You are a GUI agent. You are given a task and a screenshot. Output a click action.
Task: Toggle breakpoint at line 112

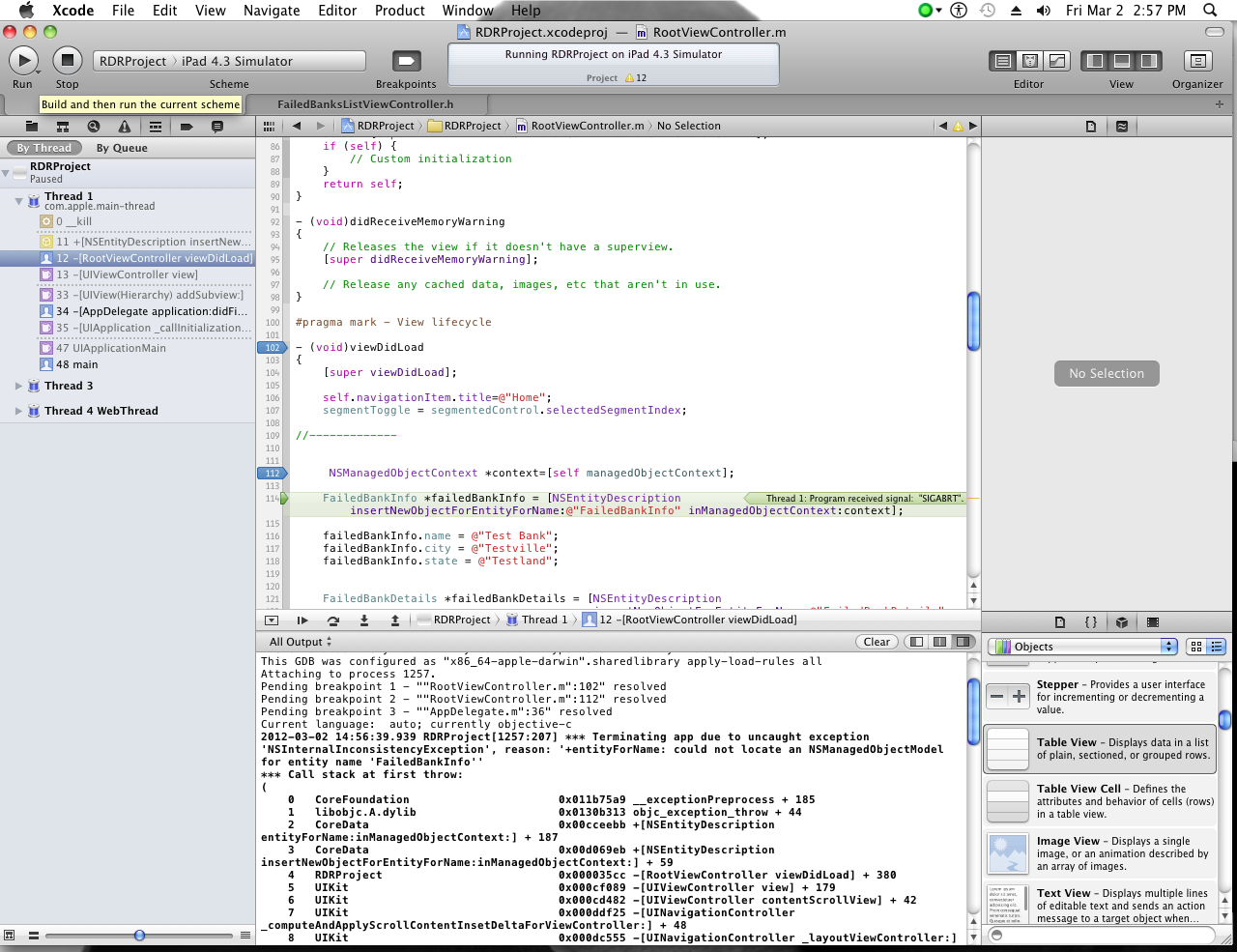pos(272,474)
